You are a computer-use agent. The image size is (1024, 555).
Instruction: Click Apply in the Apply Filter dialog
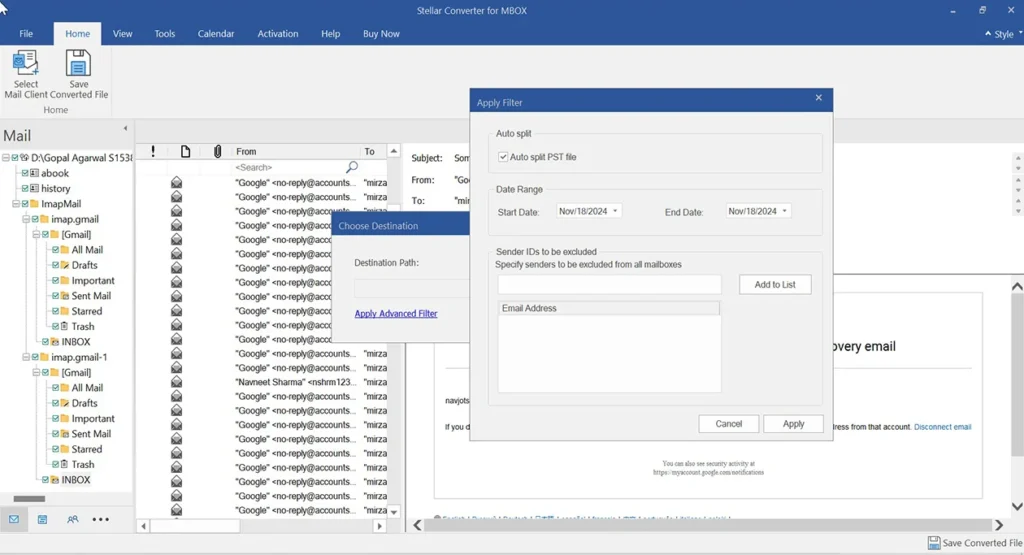(793, 424)
